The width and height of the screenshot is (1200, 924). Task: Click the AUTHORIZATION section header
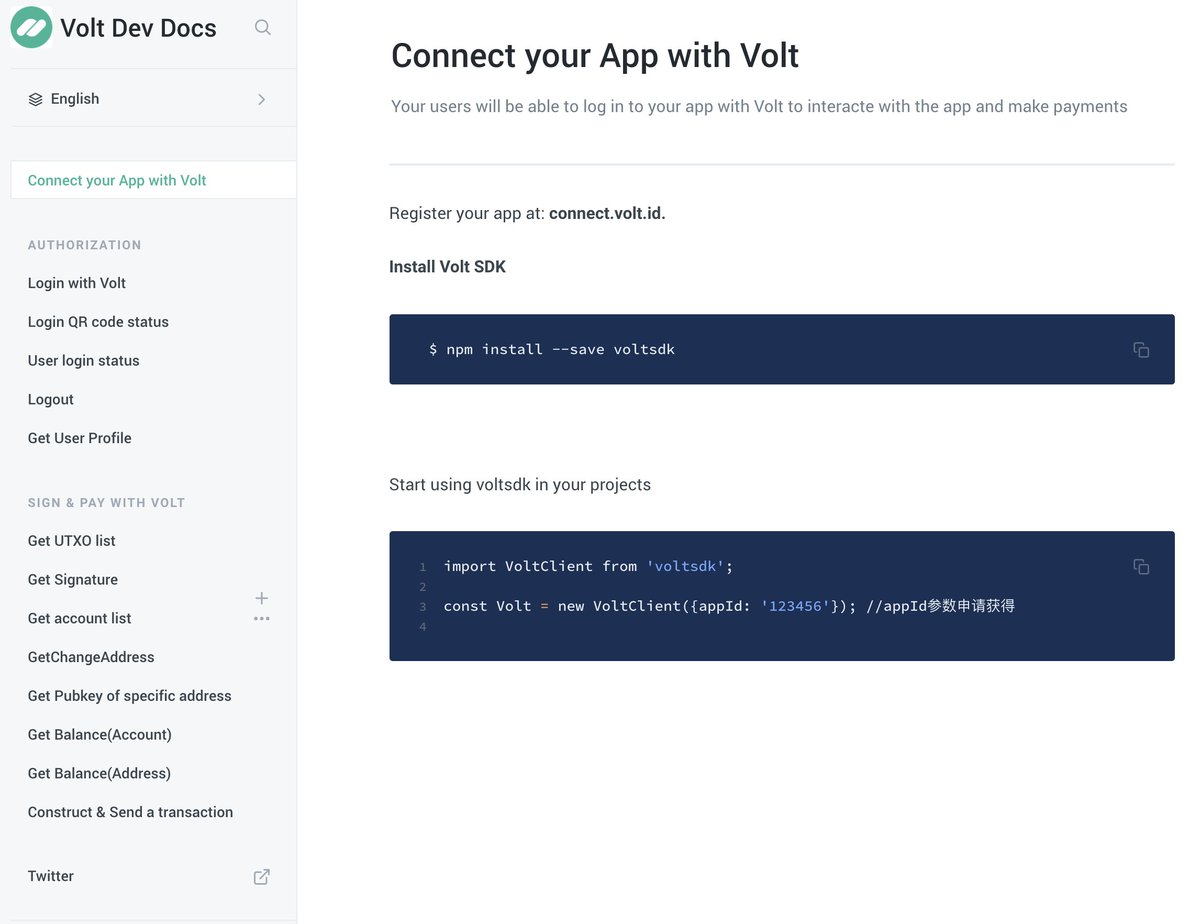click(85, 245)
